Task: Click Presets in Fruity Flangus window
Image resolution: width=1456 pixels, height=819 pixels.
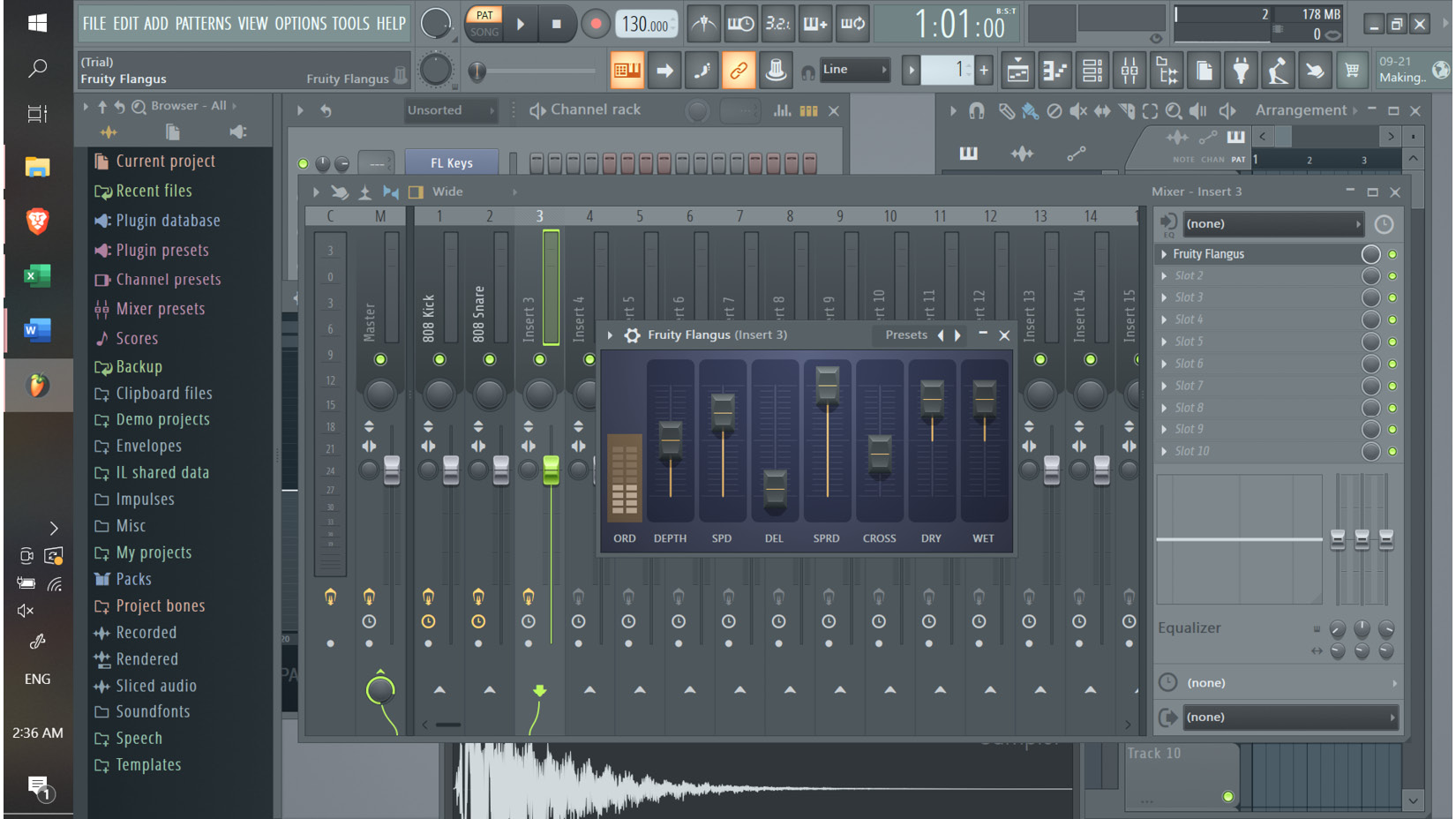Action: coord(906,335)
